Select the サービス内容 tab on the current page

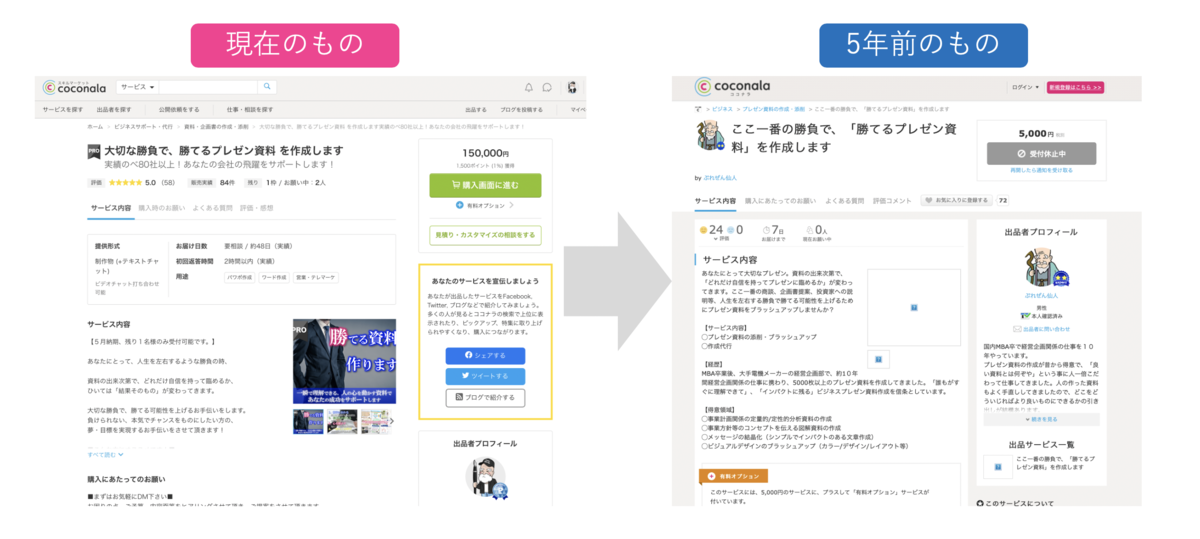tap(110, 208)
